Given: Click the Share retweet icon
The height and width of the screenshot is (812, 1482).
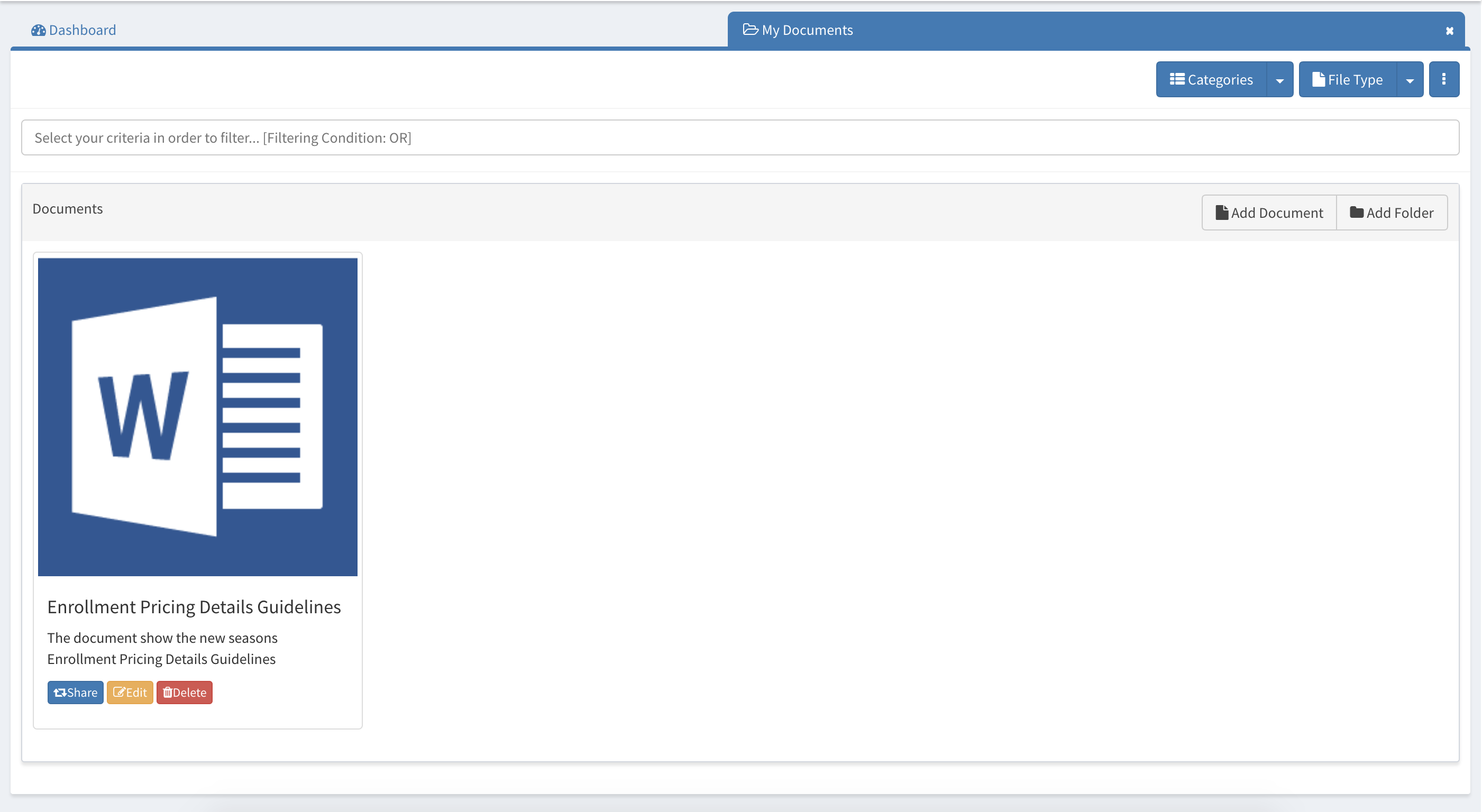Looking at the screenshot, I should click(59, 693).
